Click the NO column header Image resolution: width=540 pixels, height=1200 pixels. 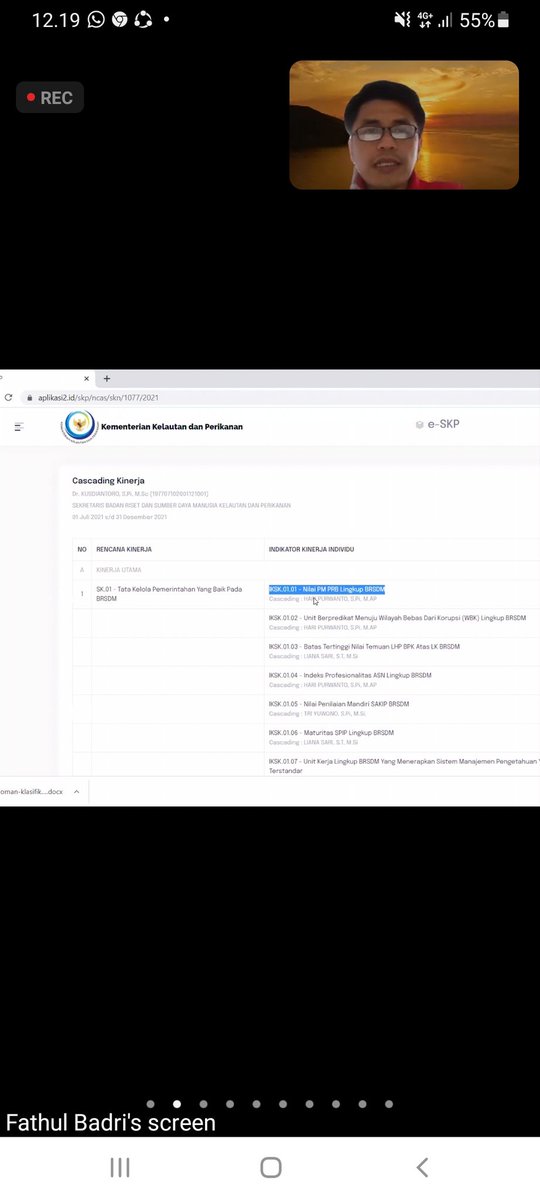(82, 549)
